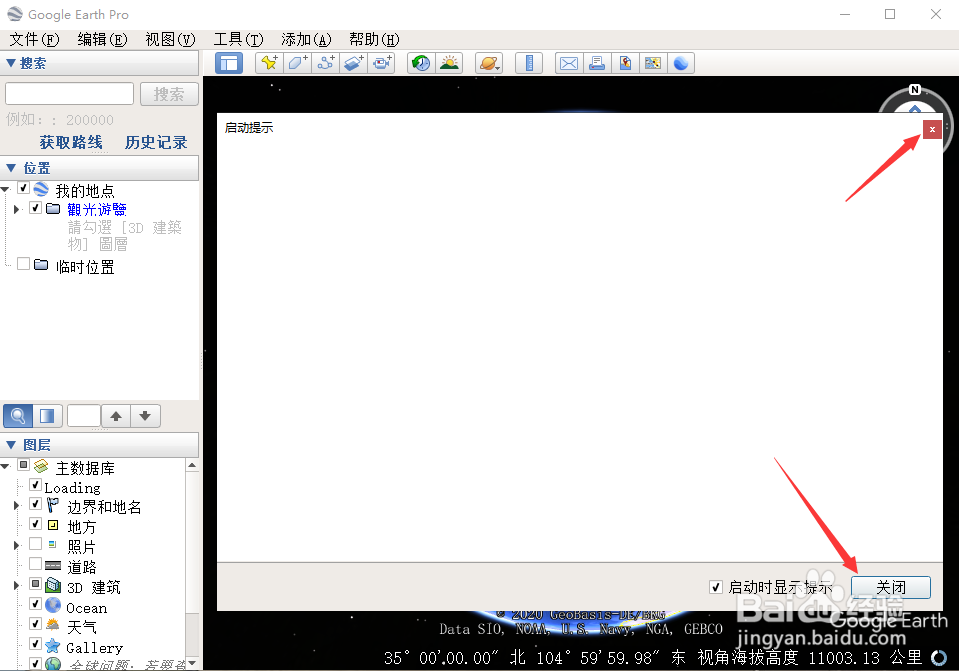Open the 编辑(E) menu
The image size is (959, 671).
click(102, 40)
